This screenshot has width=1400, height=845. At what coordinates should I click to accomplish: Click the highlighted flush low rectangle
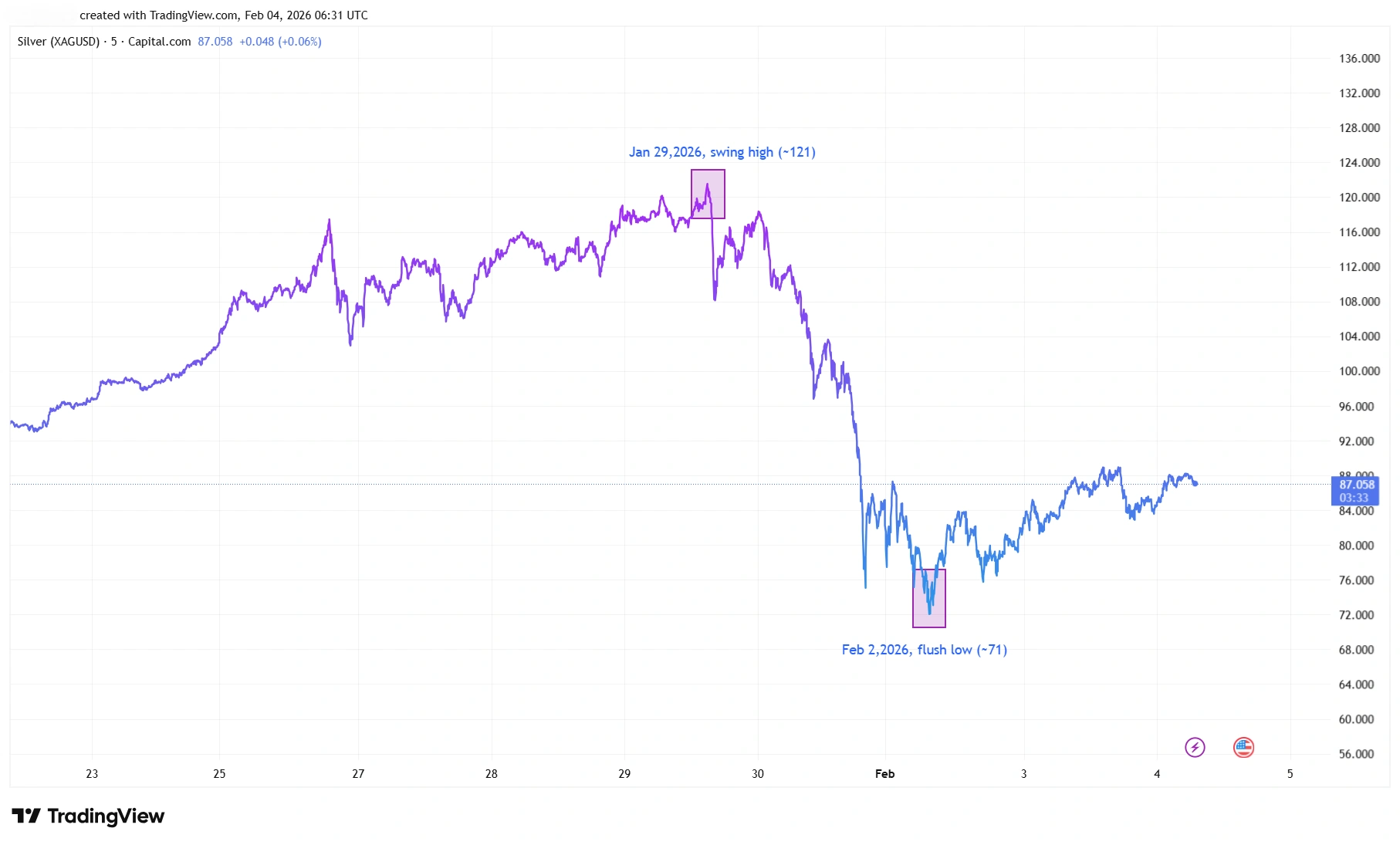click(x=928, y=598)
